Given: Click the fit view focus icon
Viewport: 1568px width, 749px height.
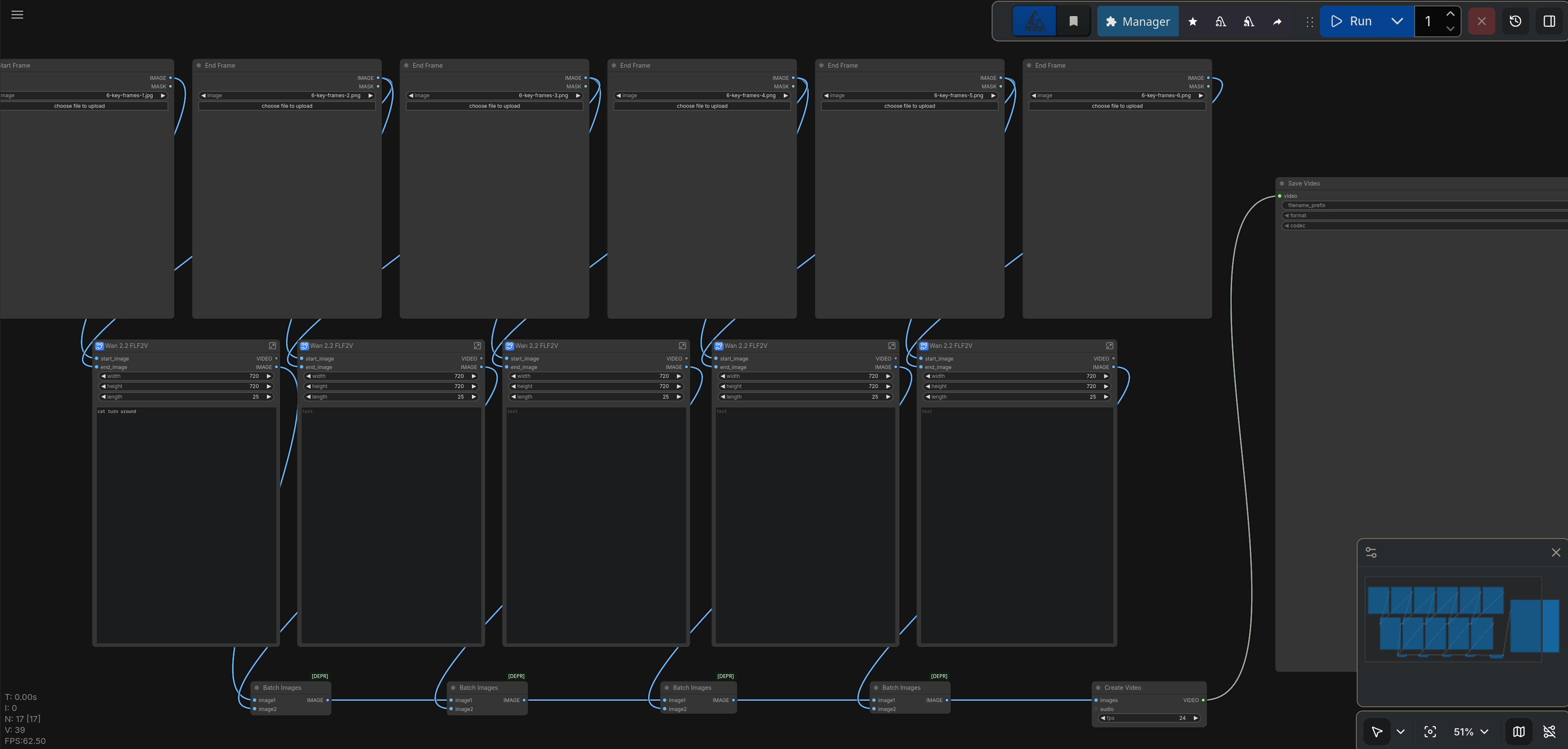Looking at the screenshot, I should pyautogui.click(x=1430, y=731).
